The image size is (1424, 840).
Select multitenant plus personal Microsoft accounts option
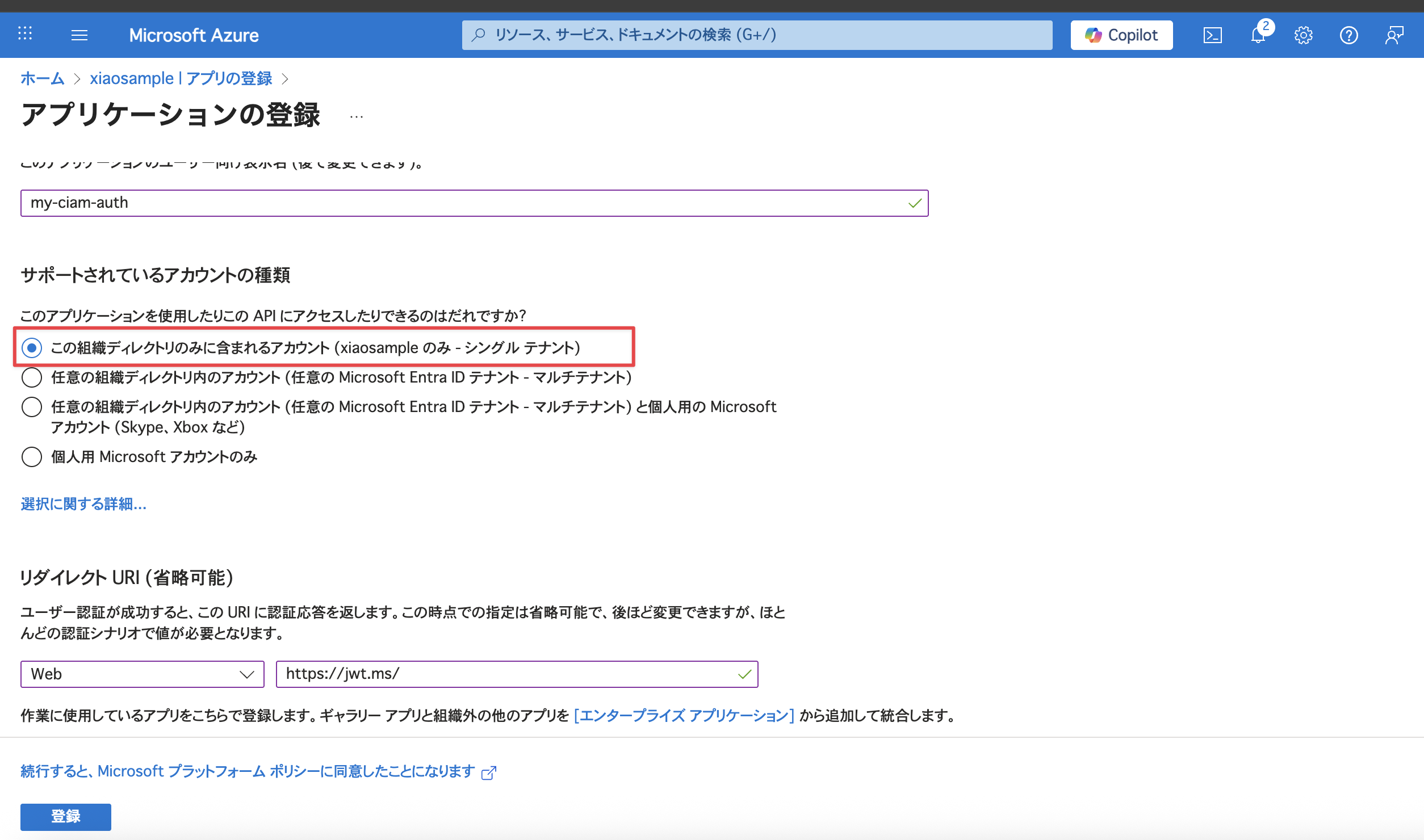point(32,406)
